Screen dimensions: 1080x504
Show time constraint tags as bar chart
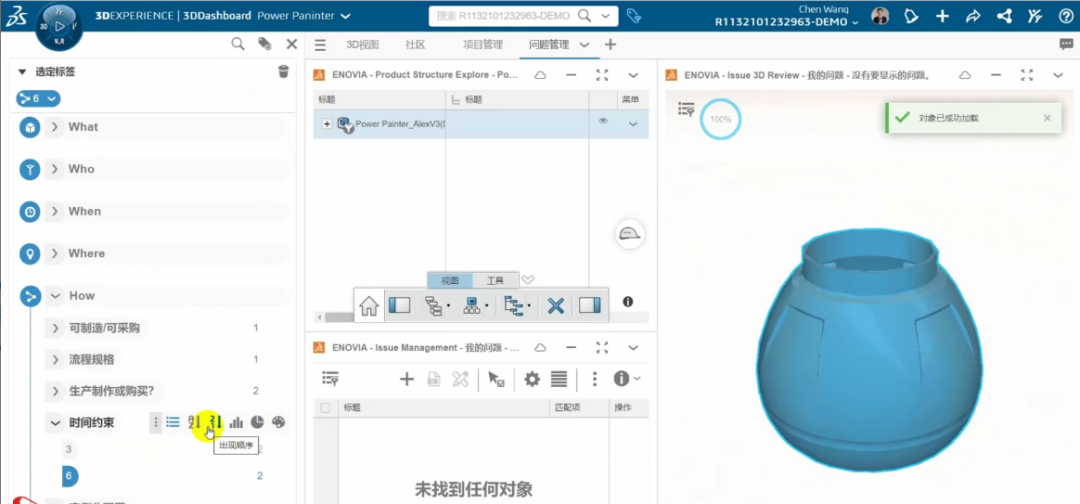click(236, 422)
